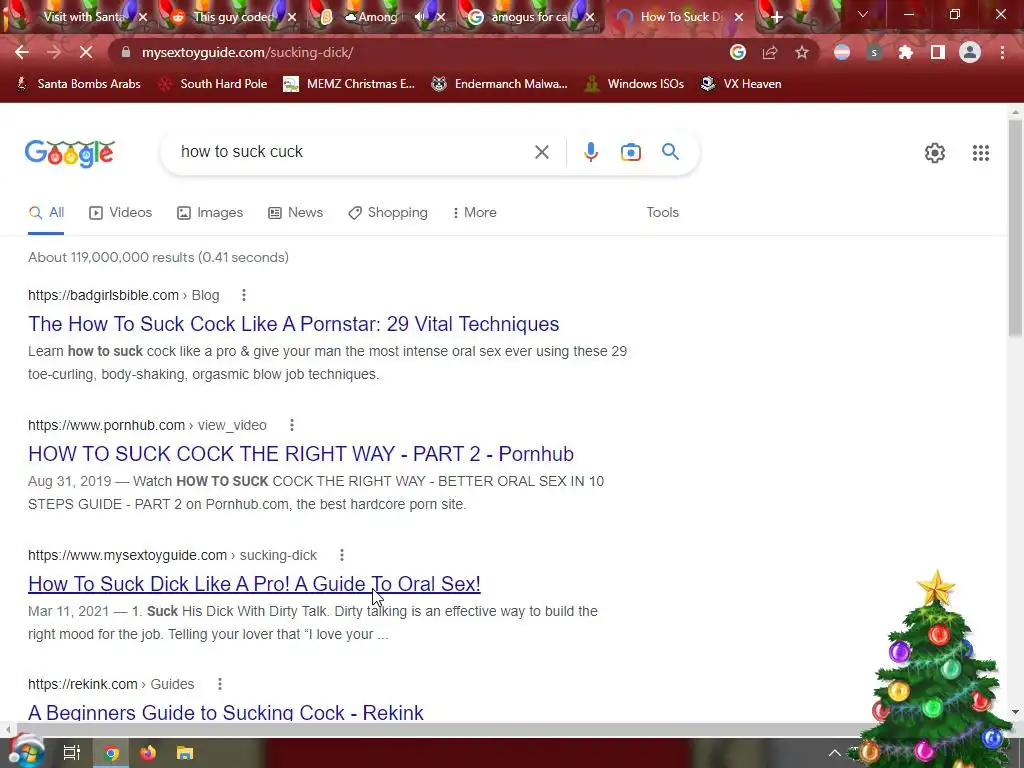Screen dimensions: 1024x768
Task: Open the badgirlsbible.com result title link
Action: [x=293, y=324]
